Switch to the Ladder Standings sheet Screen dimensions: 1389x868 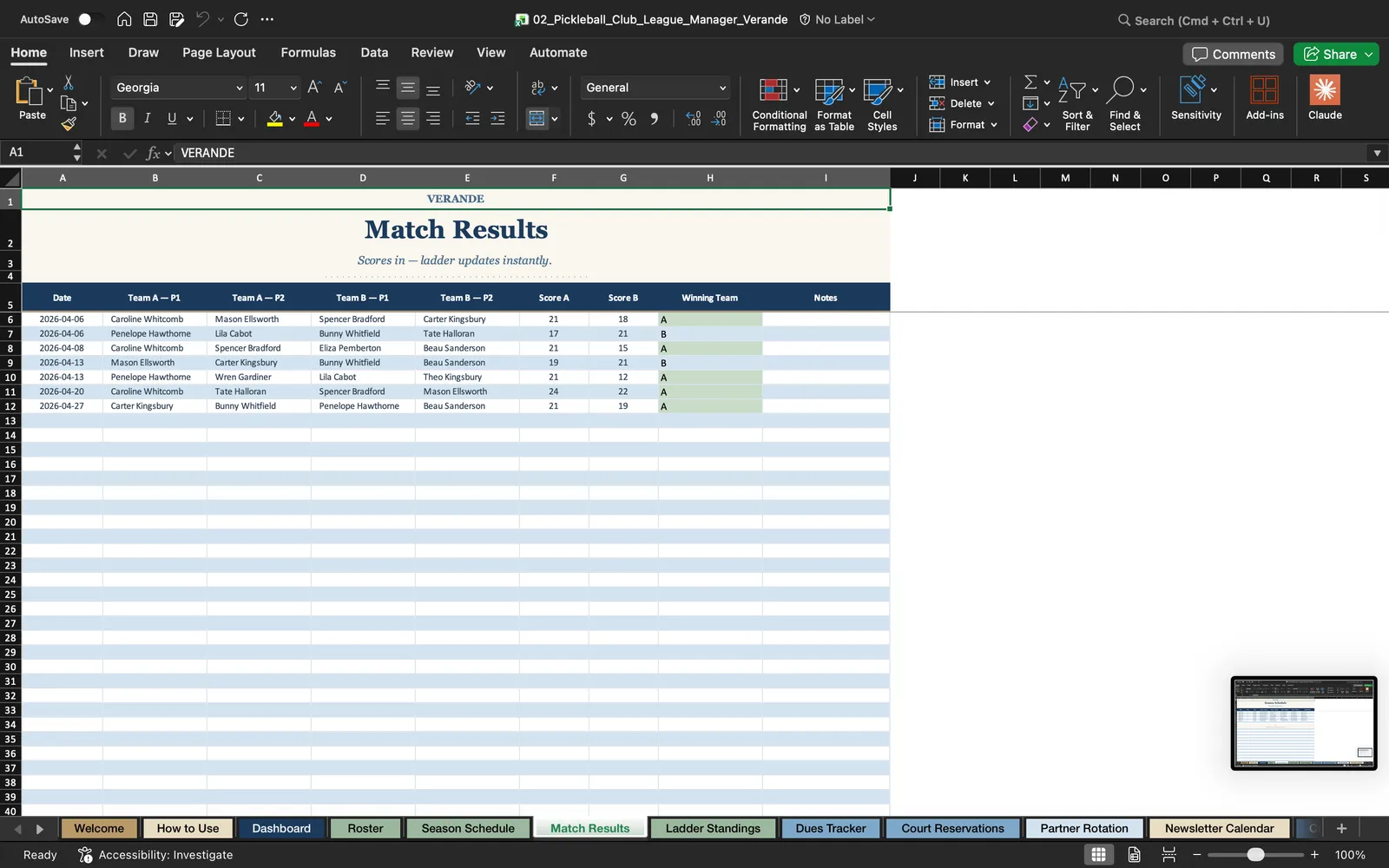tap(713, 828)
